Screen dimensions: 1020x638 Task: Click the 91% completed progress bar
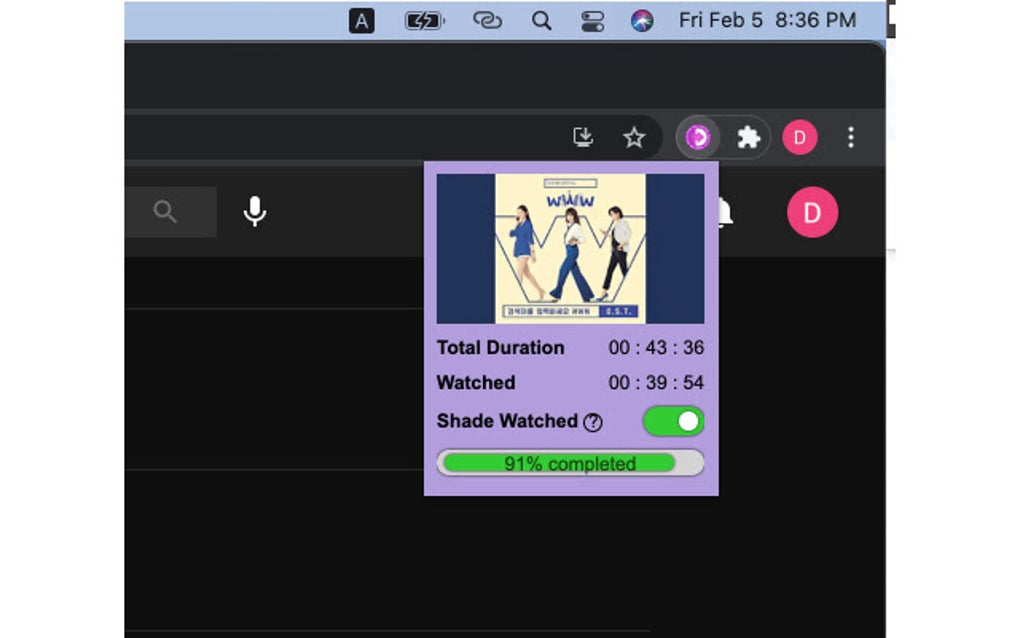coord(570,462)
